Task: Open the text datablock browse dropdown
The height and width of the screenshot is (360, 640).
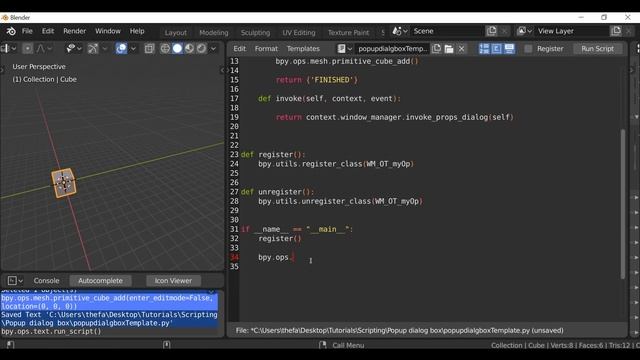Action: [344, 49]
